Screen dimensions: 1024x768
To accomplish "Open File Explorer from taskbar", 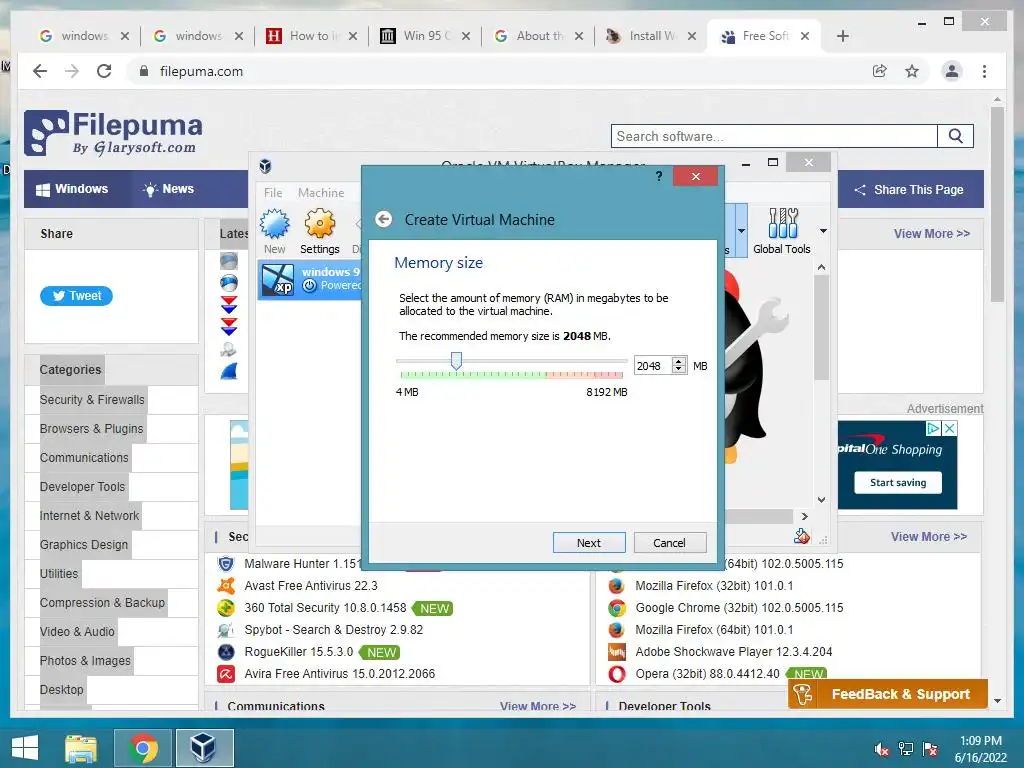I will tap(81, 748).
